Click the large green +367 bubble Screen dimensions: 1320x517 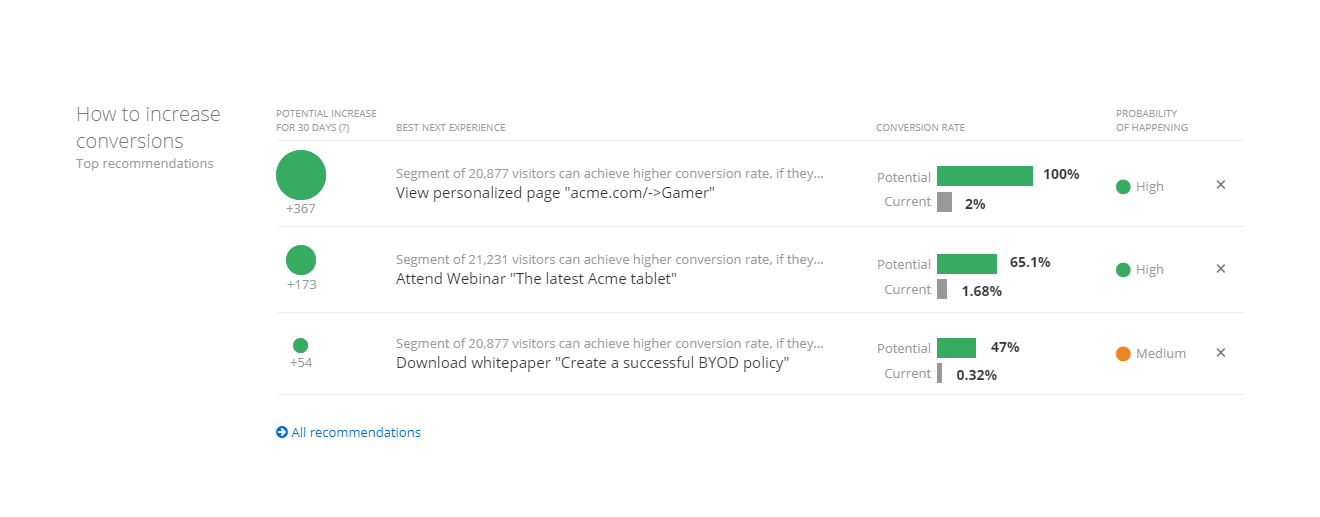point(301,175)
